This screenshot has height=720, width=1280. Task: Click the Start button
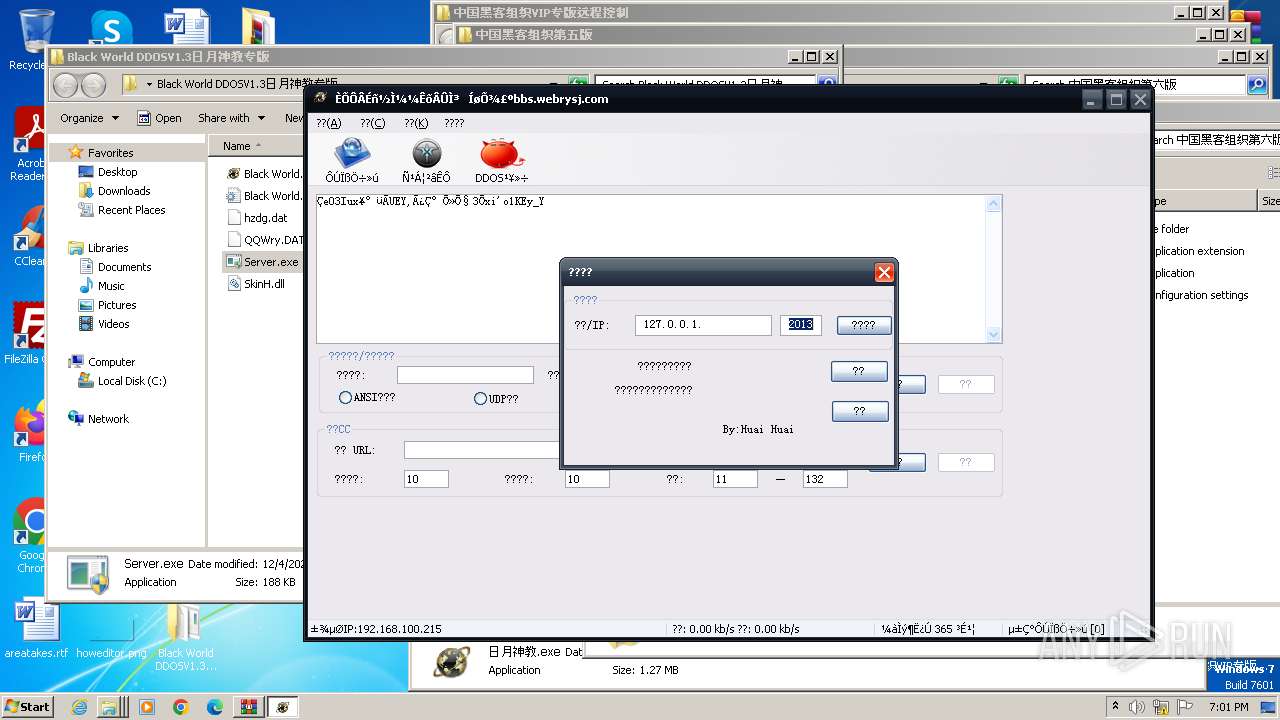click(27, 706)
